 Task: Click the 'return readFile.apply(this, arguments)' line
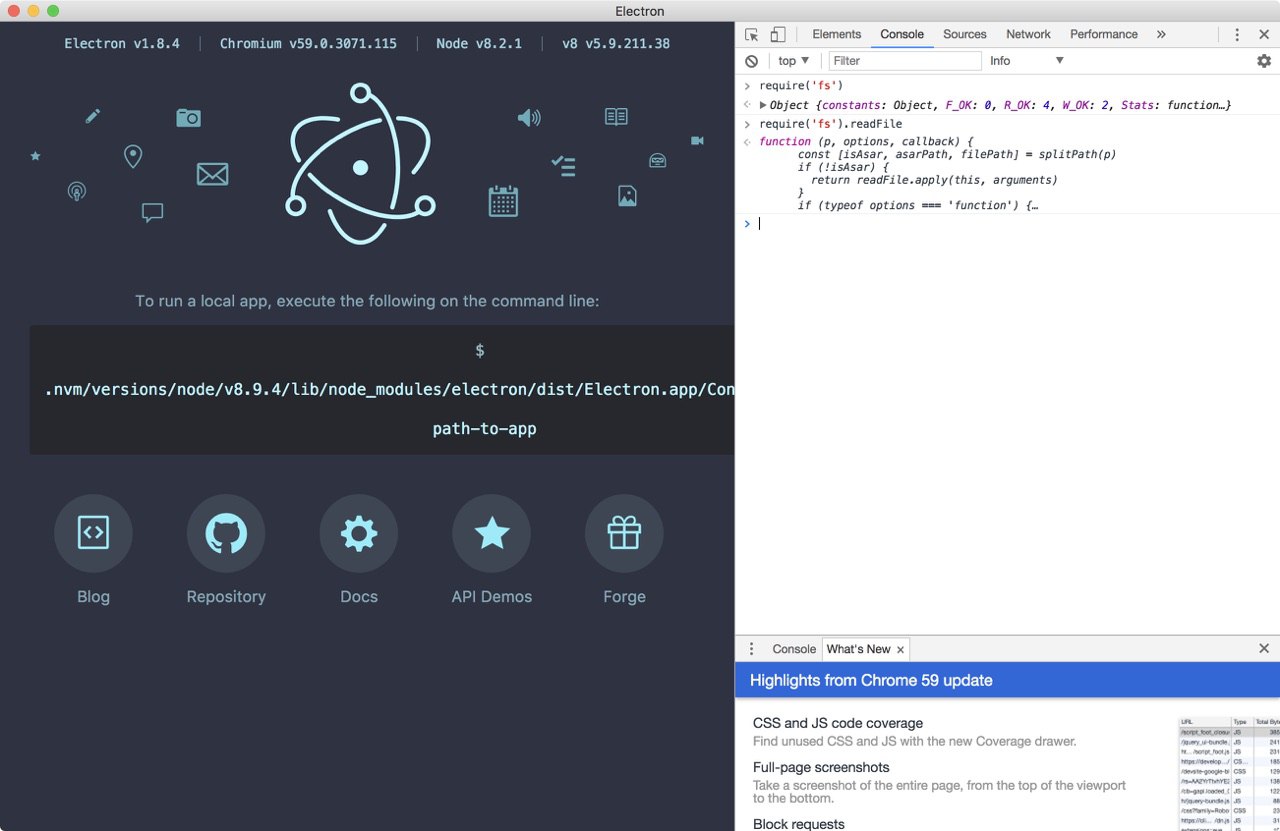(934, 180)
